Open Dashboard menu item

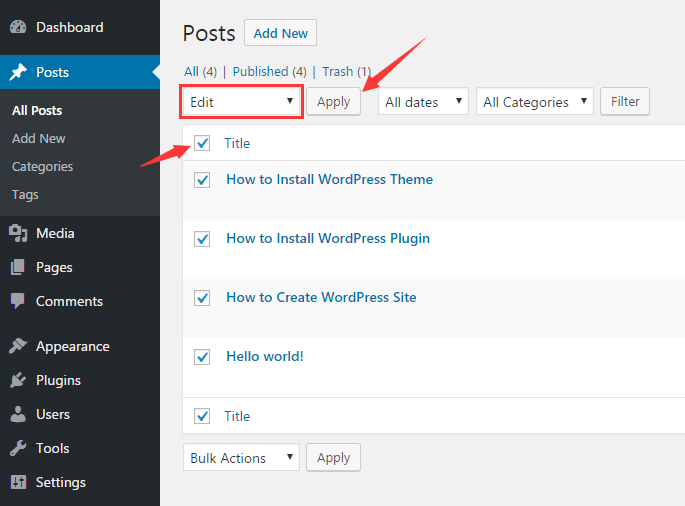coord(80,27)
